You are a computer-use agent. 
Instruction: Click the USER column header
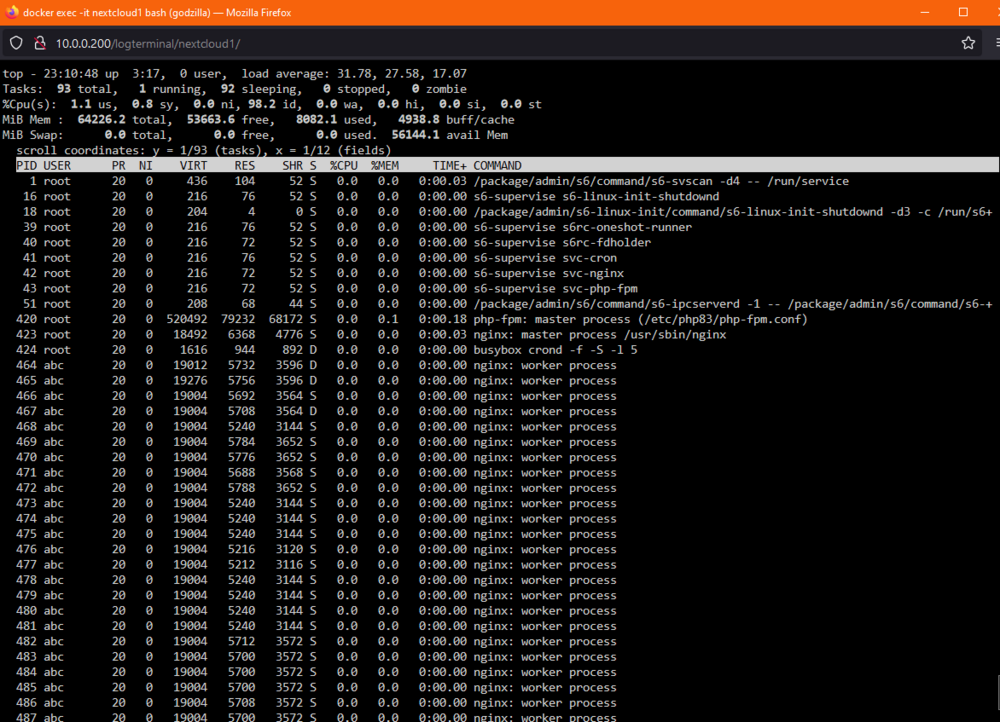(x=57, y=165)
